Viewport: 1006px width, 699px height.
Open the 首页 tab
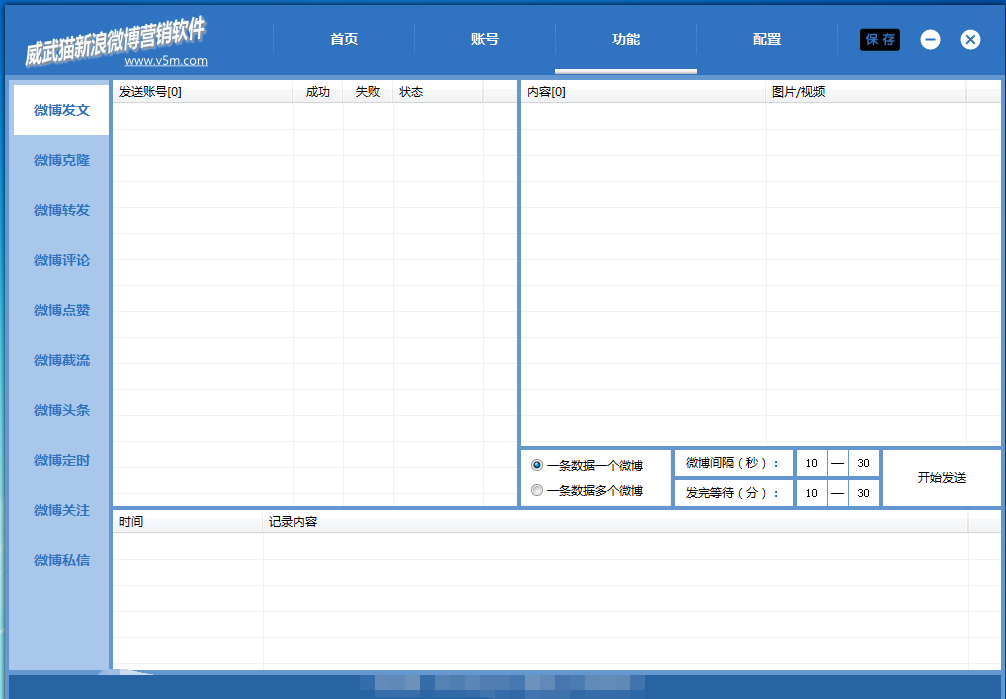point(344,40)
